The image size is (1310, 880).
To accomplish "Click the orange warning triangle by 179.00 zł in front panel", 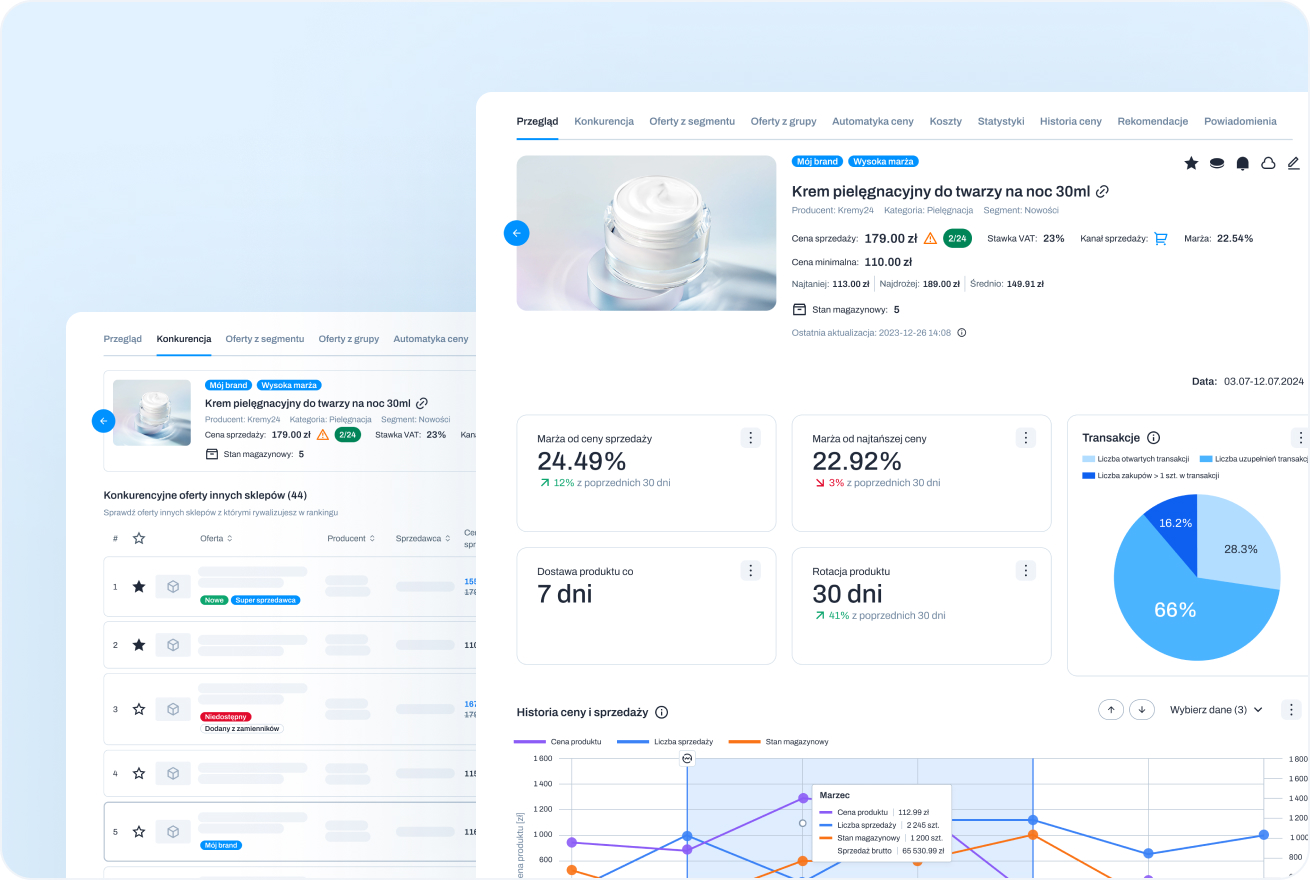I will pyautogui.click(x=930, y=238).
